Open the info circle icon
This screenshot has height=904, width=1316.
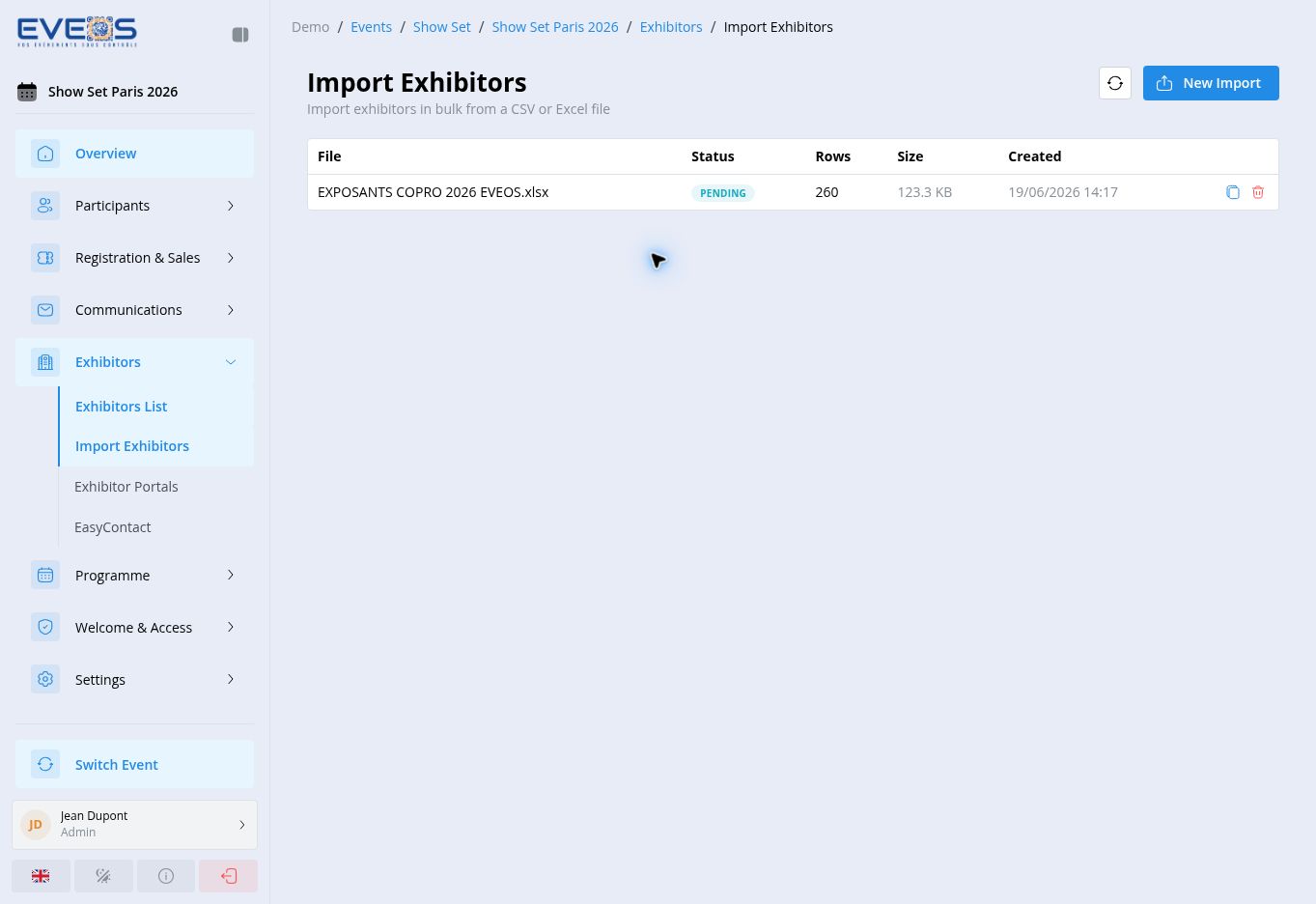click(x=166, y=876)
